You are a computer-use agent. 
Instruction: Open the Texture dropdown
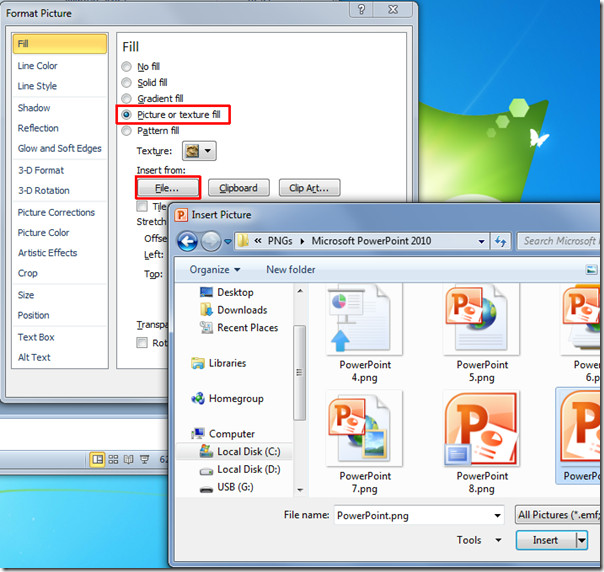[199, 151]
